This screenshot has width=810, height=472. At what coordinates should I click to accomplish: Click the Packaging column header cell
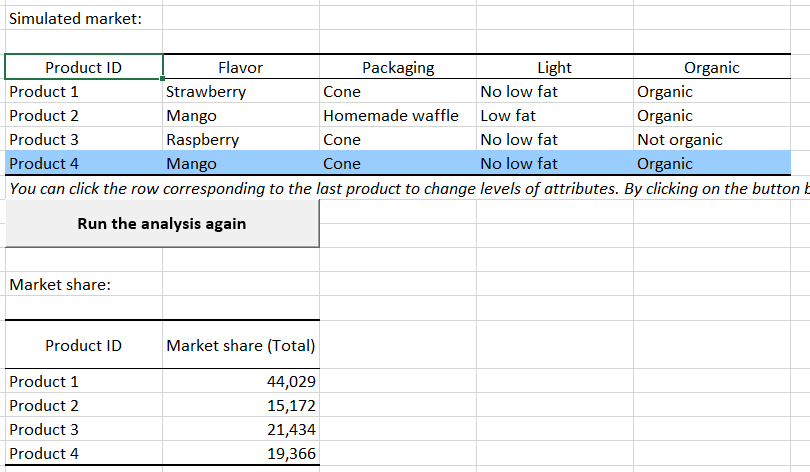tap(398, 68)
